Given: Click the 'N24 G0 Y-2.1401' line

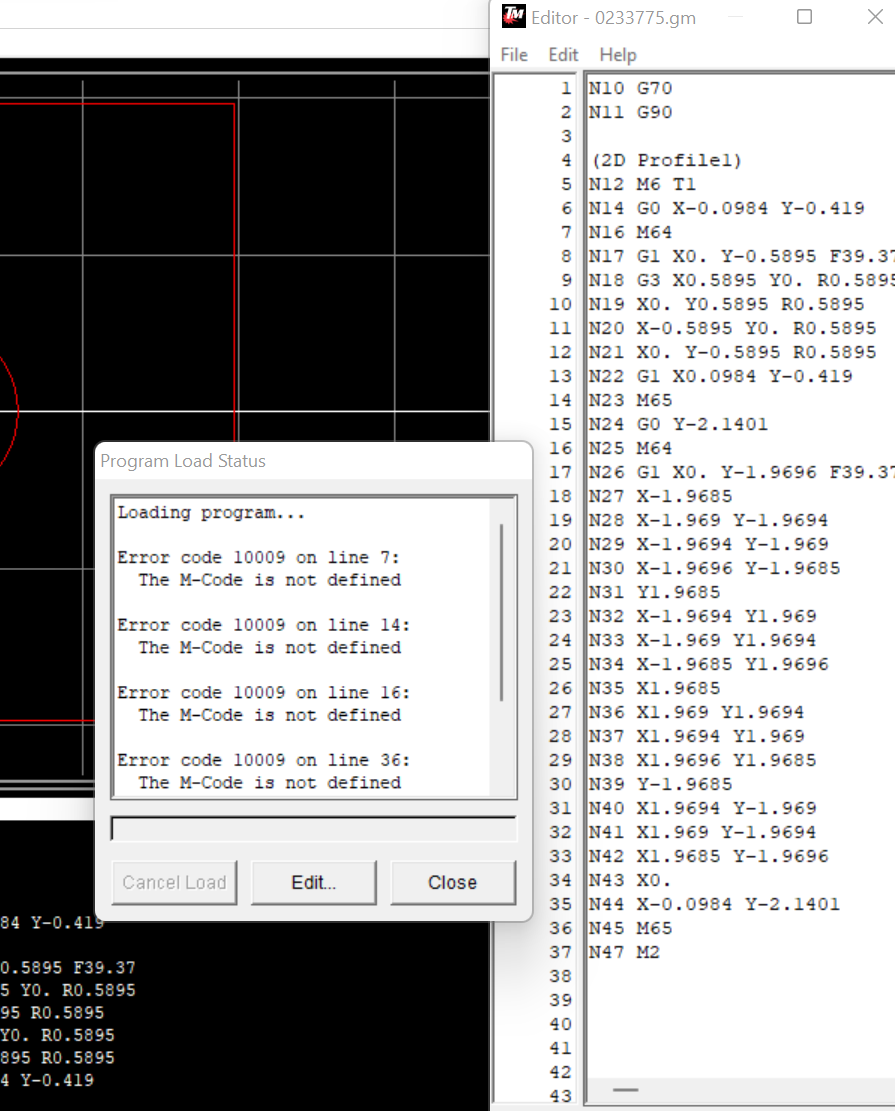Looking at the screenshot, I should click(679, 424).
